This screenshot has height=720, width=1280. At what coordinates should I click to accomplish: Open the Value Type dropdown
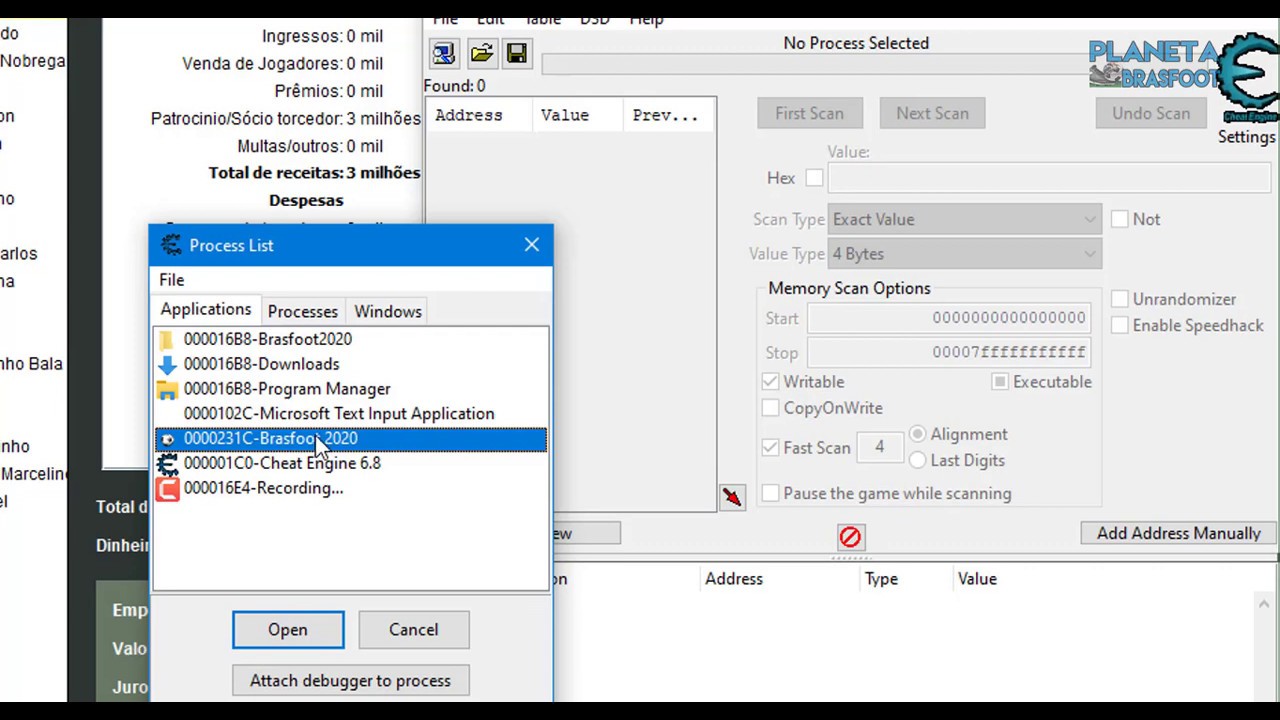[964, 254]
